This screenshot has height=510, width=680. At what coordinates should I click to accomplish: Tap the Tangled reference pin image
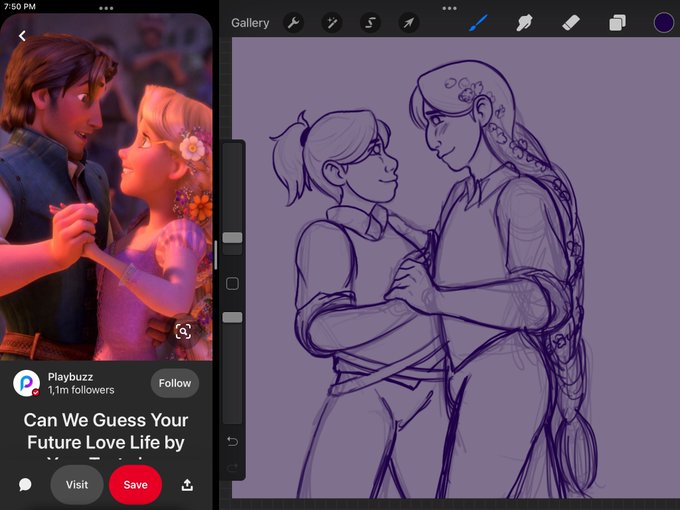tap(106, 187)
